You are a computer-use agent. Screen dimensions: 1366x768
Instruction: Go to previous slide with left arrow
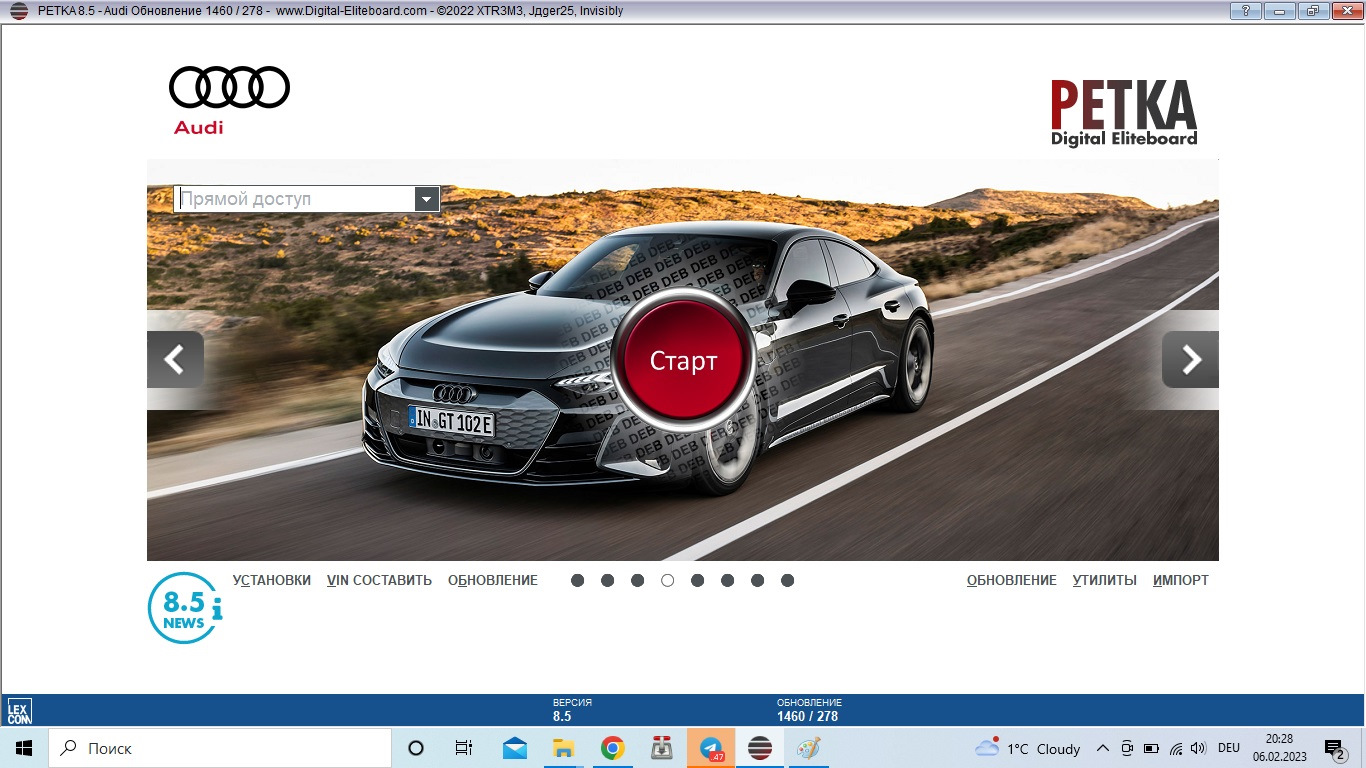[175, 359]
